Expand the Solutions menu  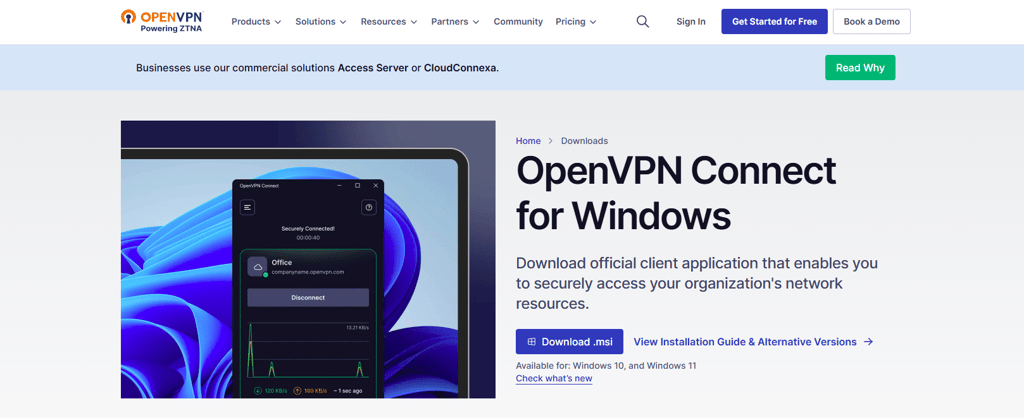pos(321,22)
